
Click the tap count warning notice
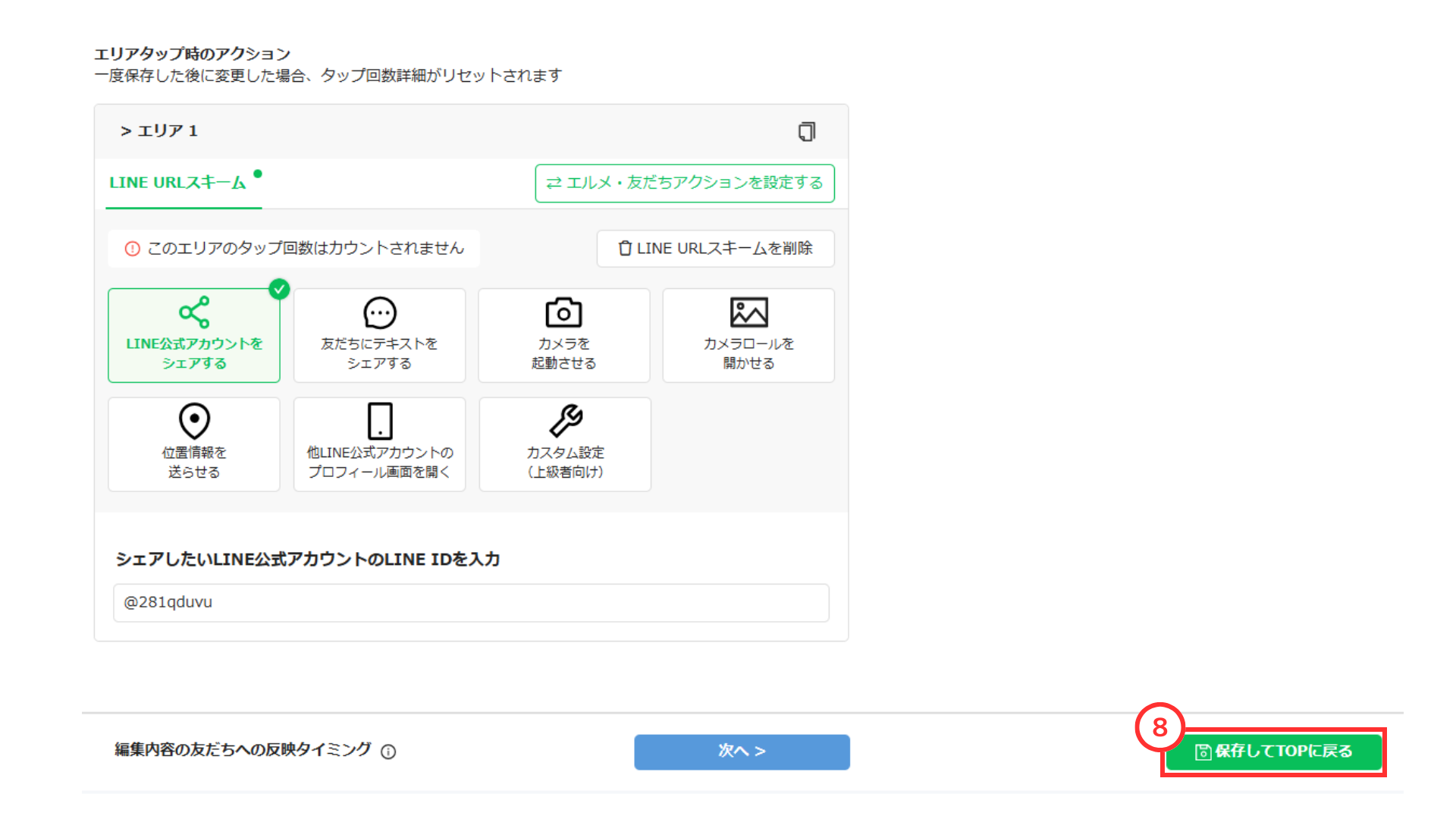pos(294,249)
